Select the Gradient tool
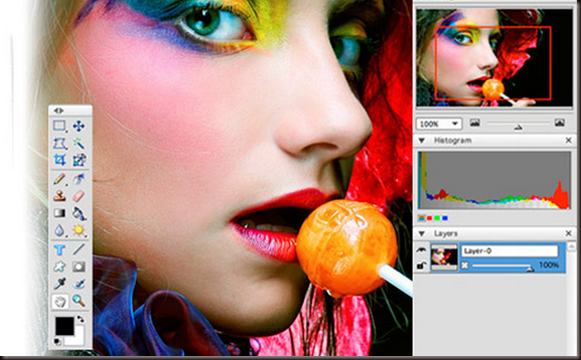 click(x=59, y=213)
